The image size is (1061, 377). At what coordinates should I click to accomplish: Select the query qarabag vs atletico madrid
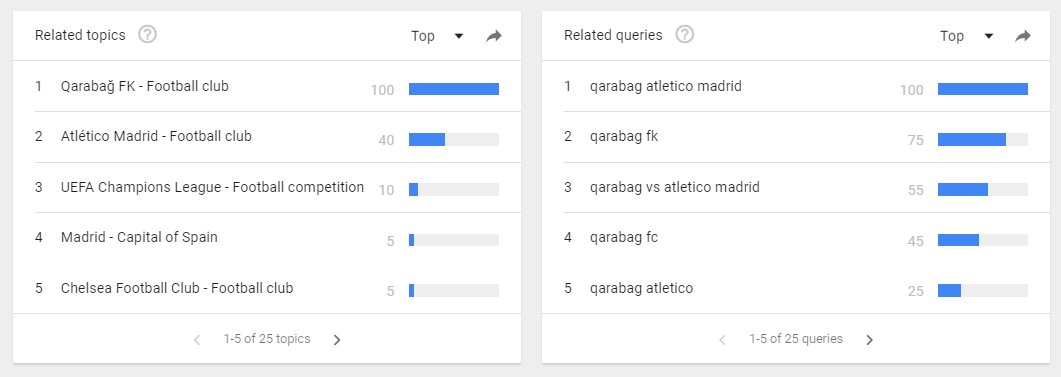click(675, 187)
